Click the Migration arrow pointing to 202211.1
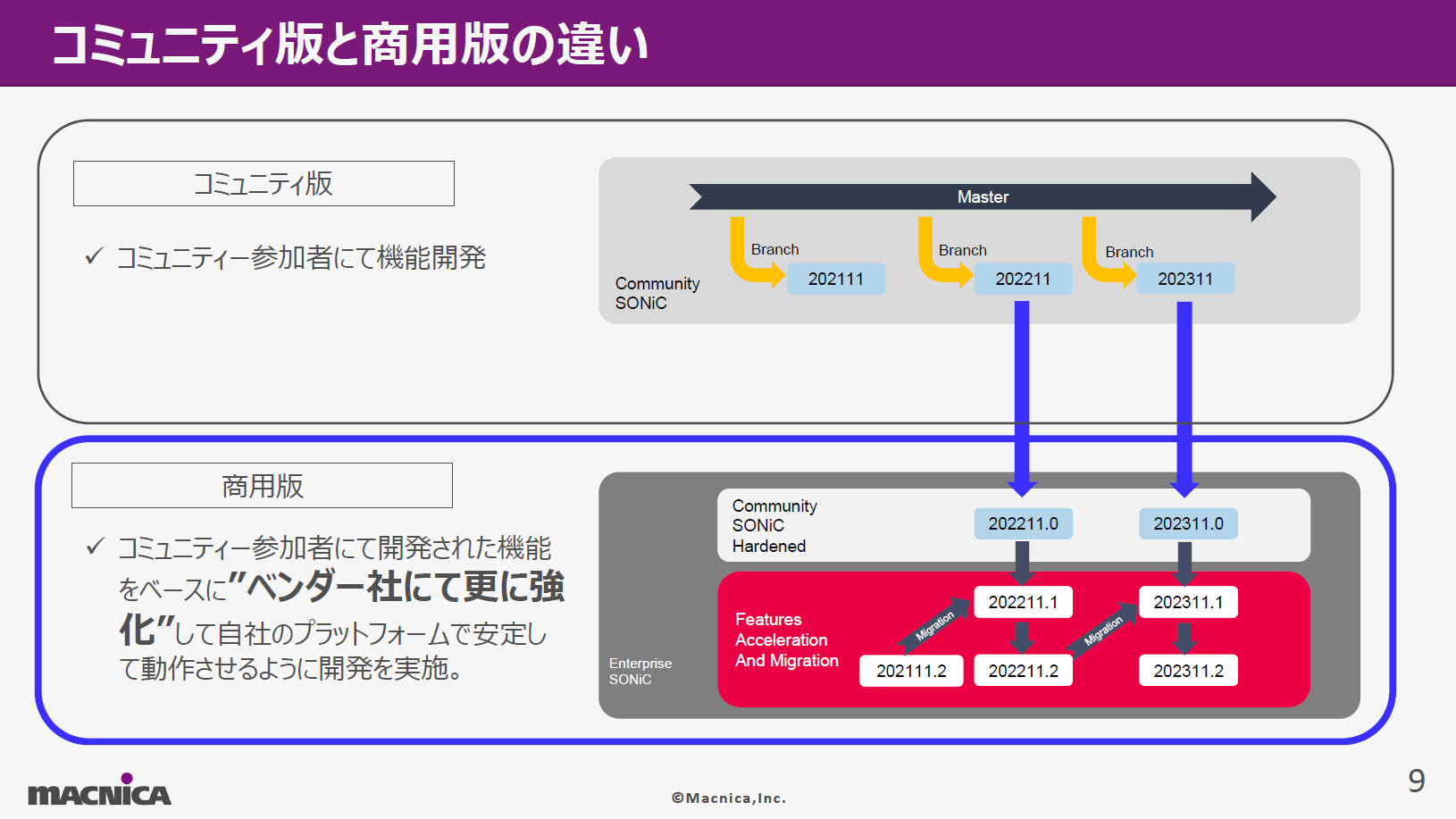 tap(934, 624)
